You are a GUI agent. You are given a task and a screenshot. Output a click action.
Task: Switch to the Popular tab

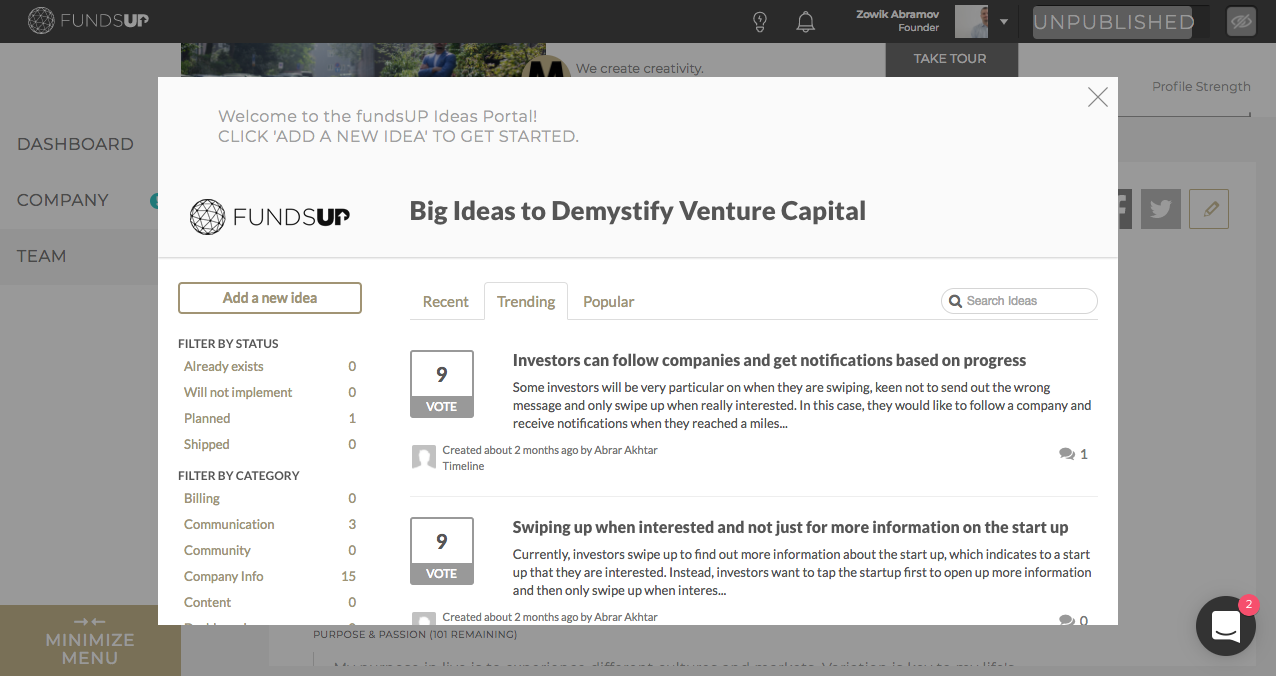[x=609, y=302]
